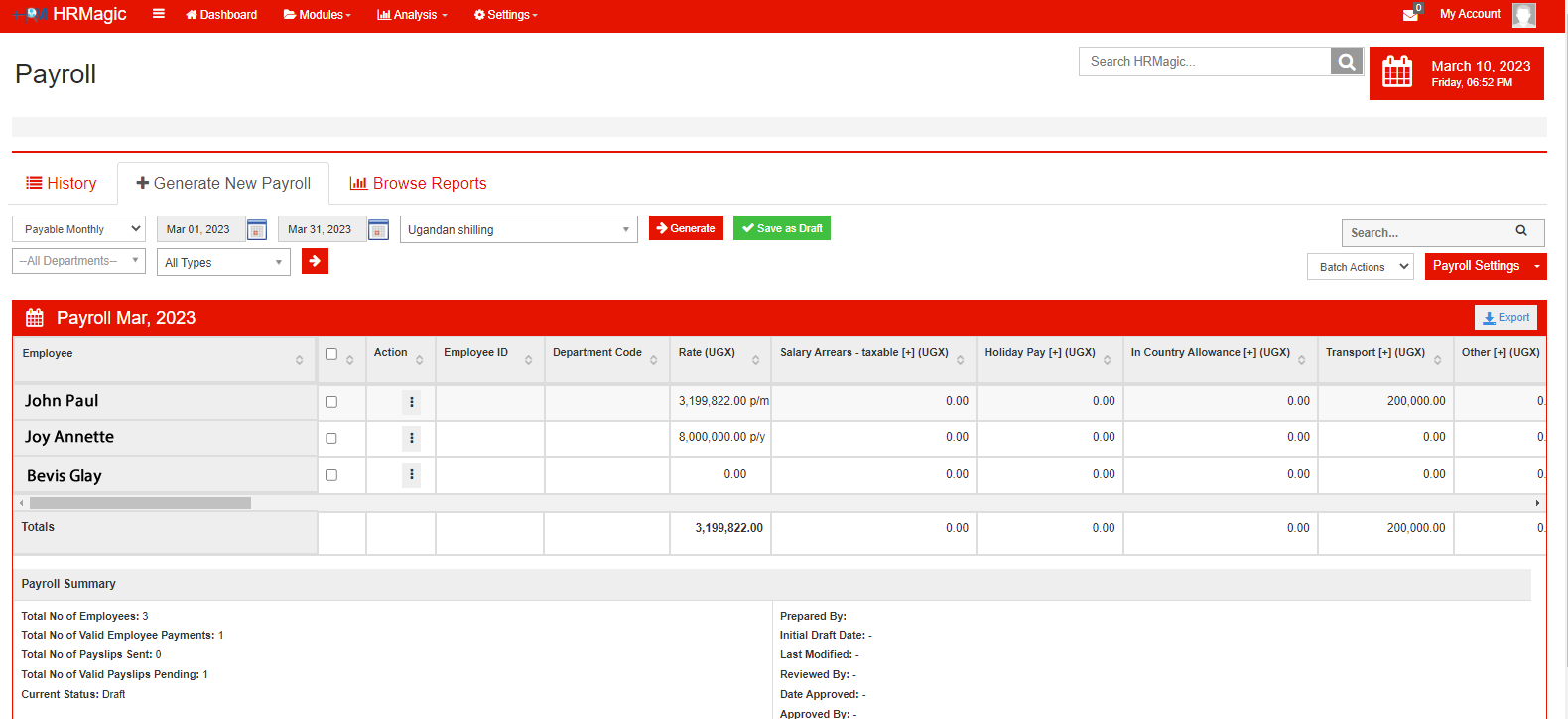Click the magnifier button beside Search HRMagic
1568x719 pixels.
tap(1346, 62)
